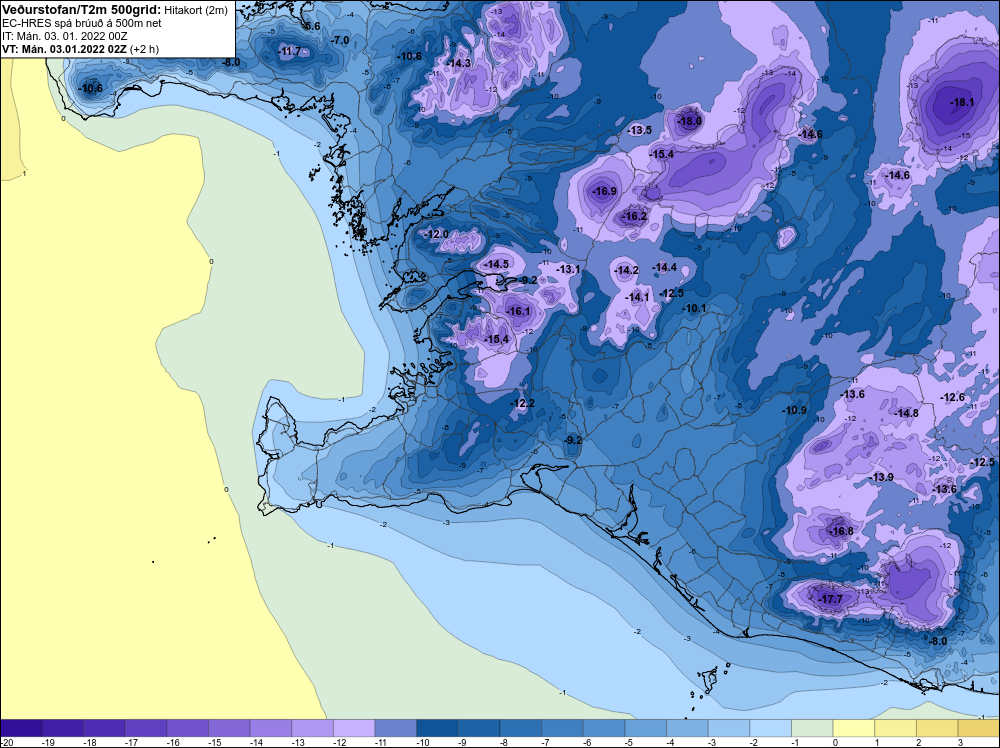Click legend swatch between -5 and -4
Viewport: 1000px width, 748px height.
click(645, 728)
